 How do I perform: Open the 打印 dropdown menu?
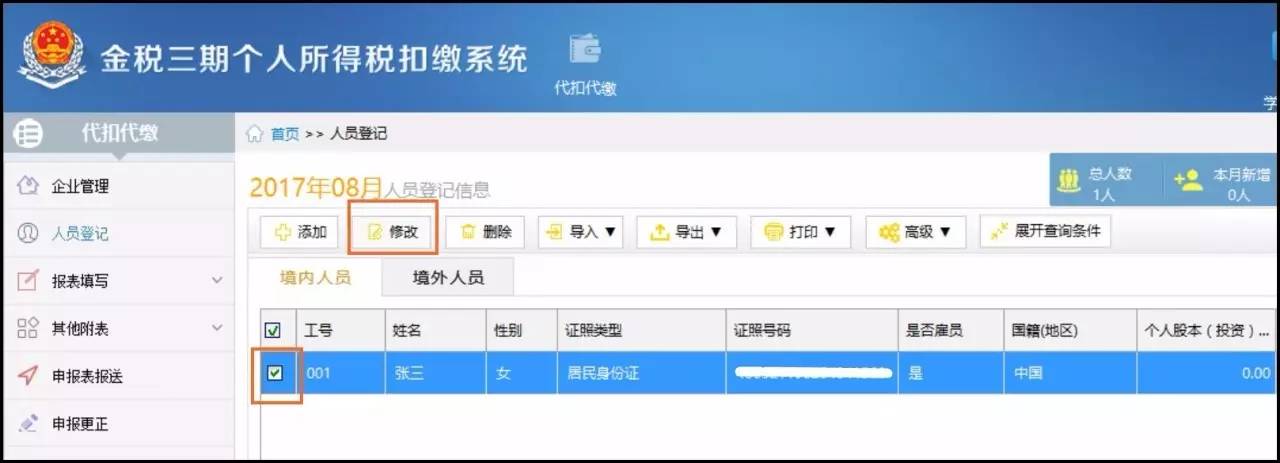coord(800,232)
